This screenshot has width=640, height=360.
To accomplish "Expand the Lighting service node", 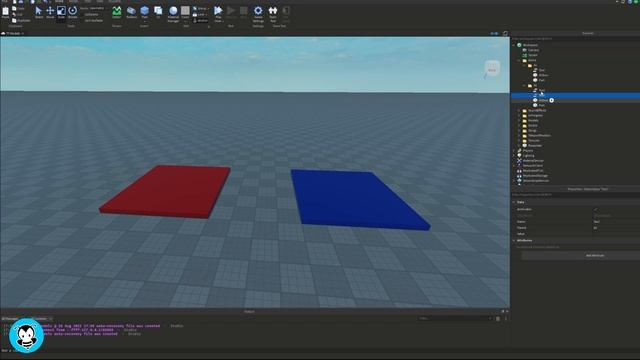I will pyautogui.click(x=514, y=156).
